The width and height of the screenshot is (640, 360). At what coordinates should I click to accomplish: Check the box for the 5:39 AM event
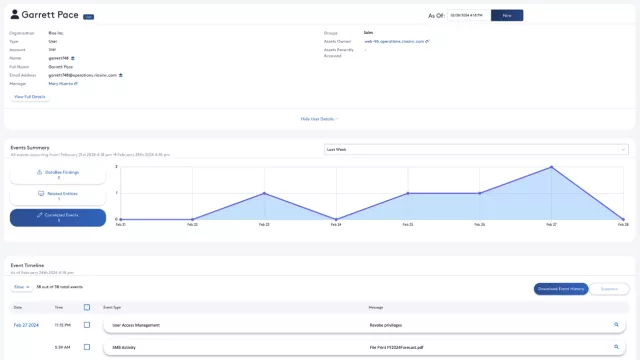click(87, 347)
